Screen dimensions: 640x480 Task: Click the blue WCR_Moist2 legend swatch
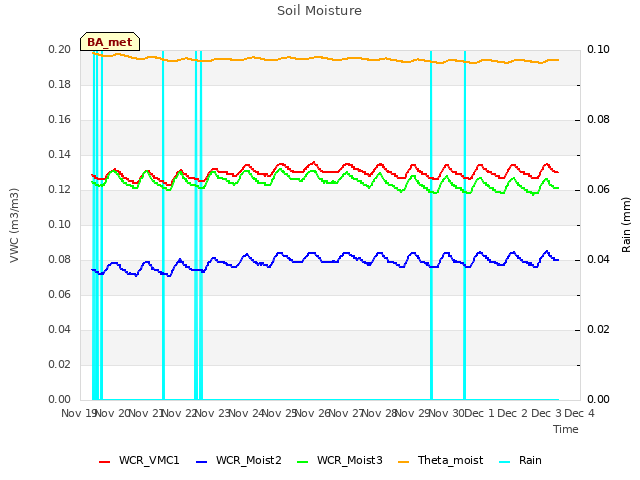(202, 462)
